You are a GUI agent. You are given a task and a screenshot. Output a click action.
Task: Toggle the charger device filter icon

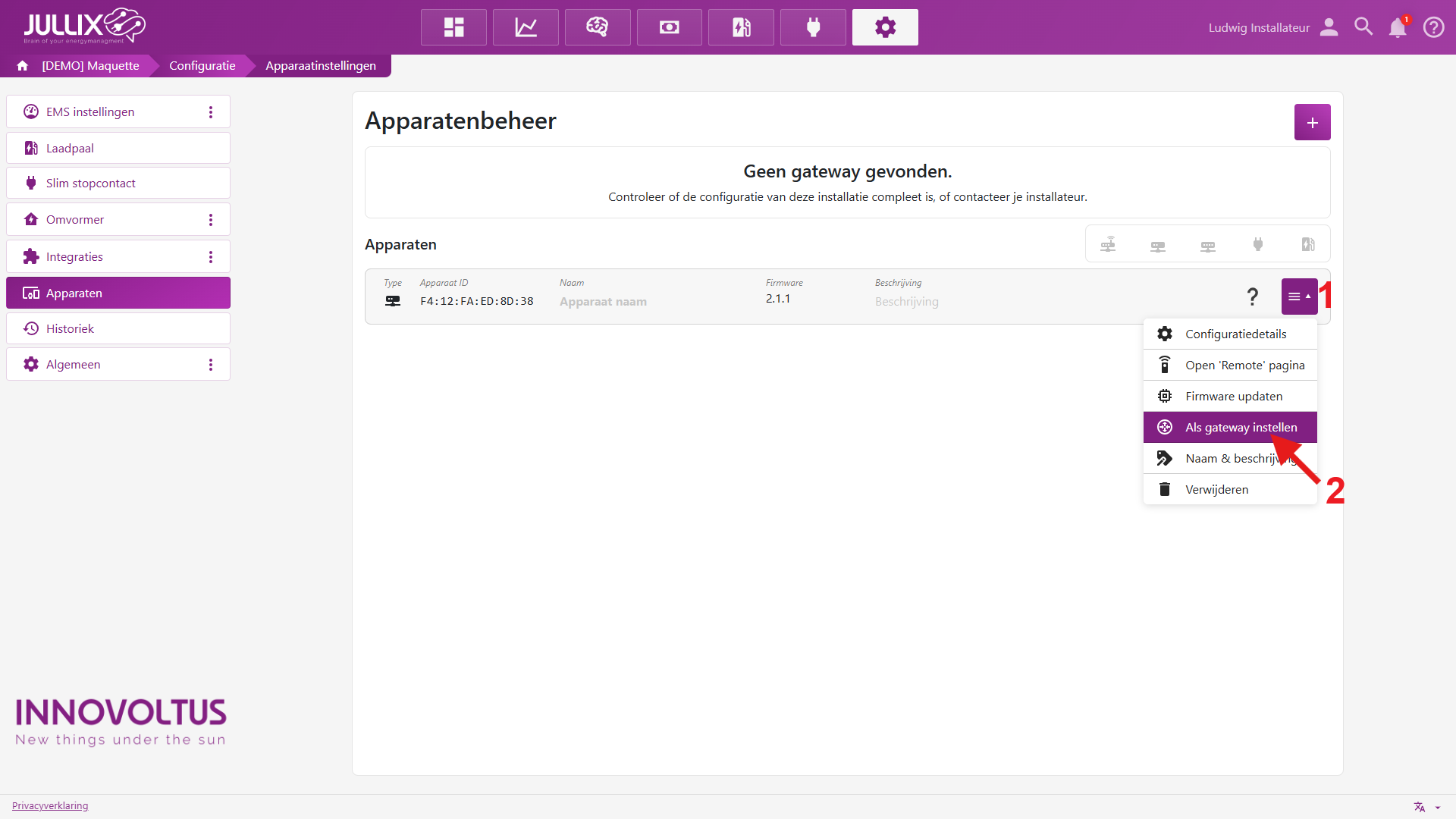pos(1308,244)
